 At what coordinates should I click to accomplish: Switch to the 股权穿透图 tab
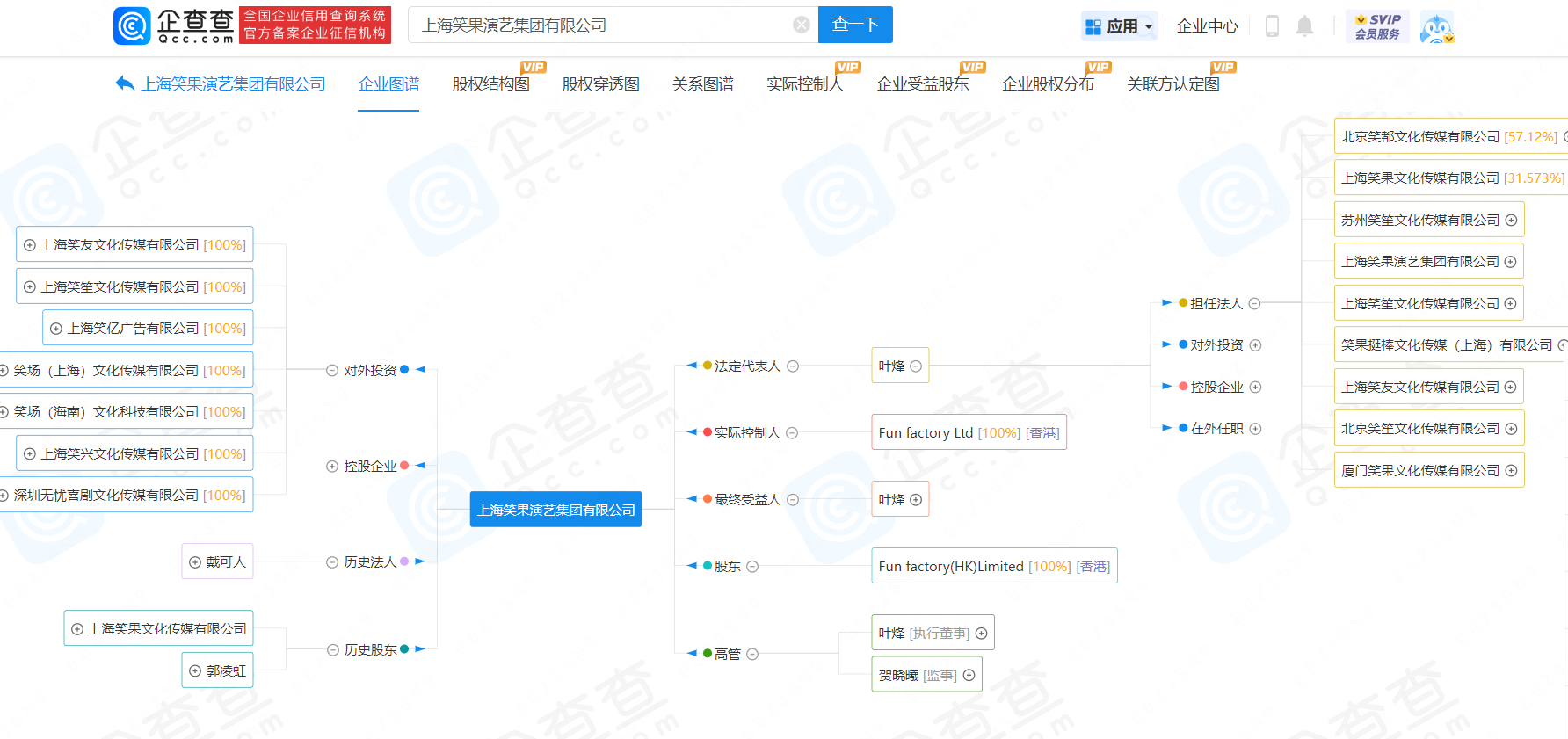coord(601,84)
